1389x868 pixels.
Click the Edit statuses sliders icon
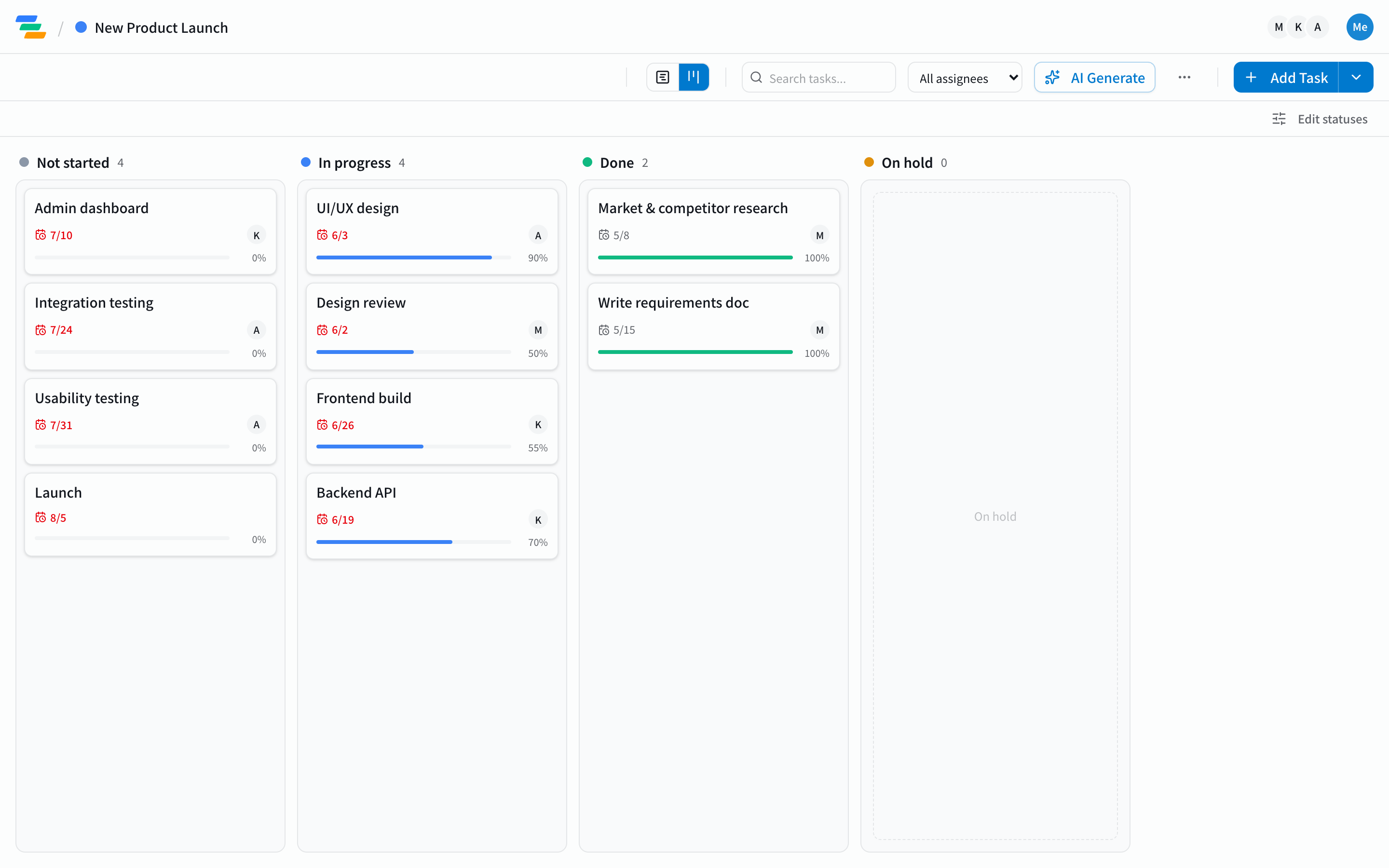pos(1279,119)
